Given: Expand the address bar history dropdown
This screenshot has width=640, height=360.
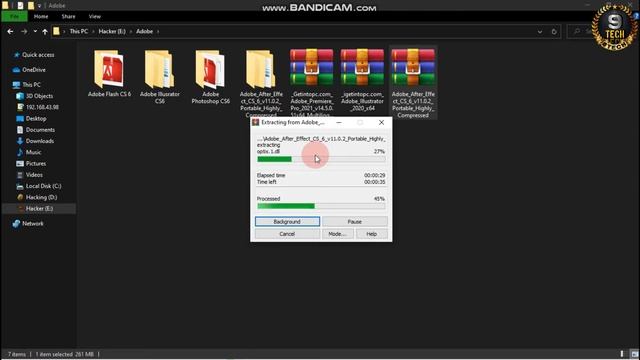Looking at the screenshot, I should point(540,31).
